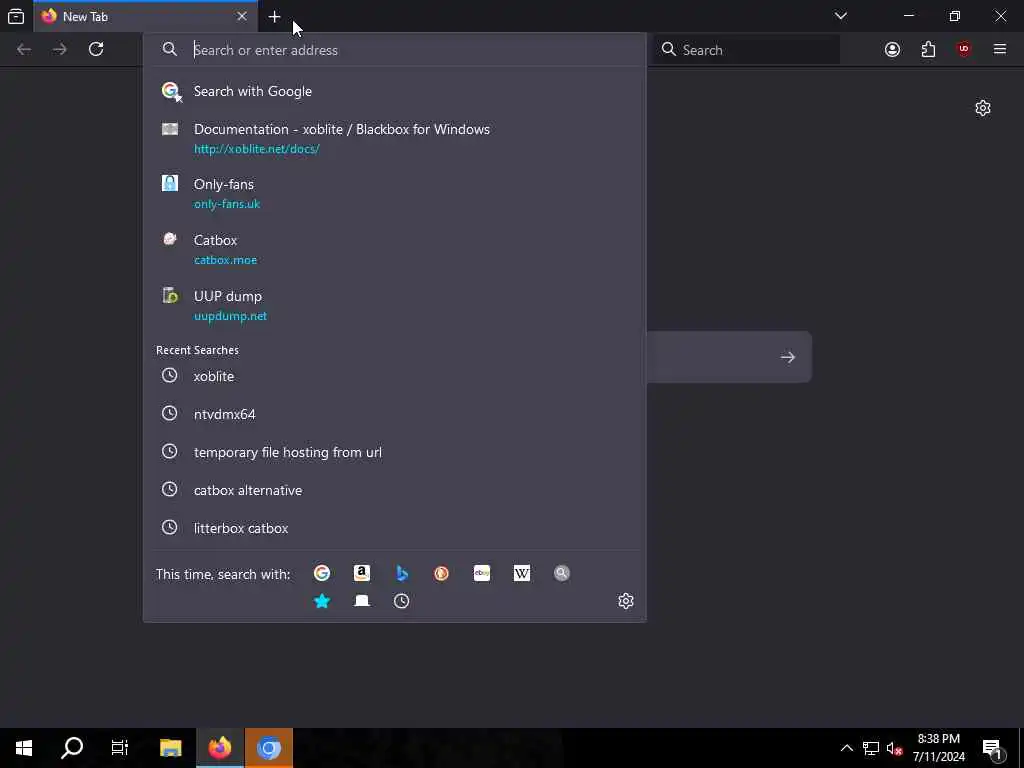
Task: Select recent search temporary file hosting from url
Action: point(394,452)
